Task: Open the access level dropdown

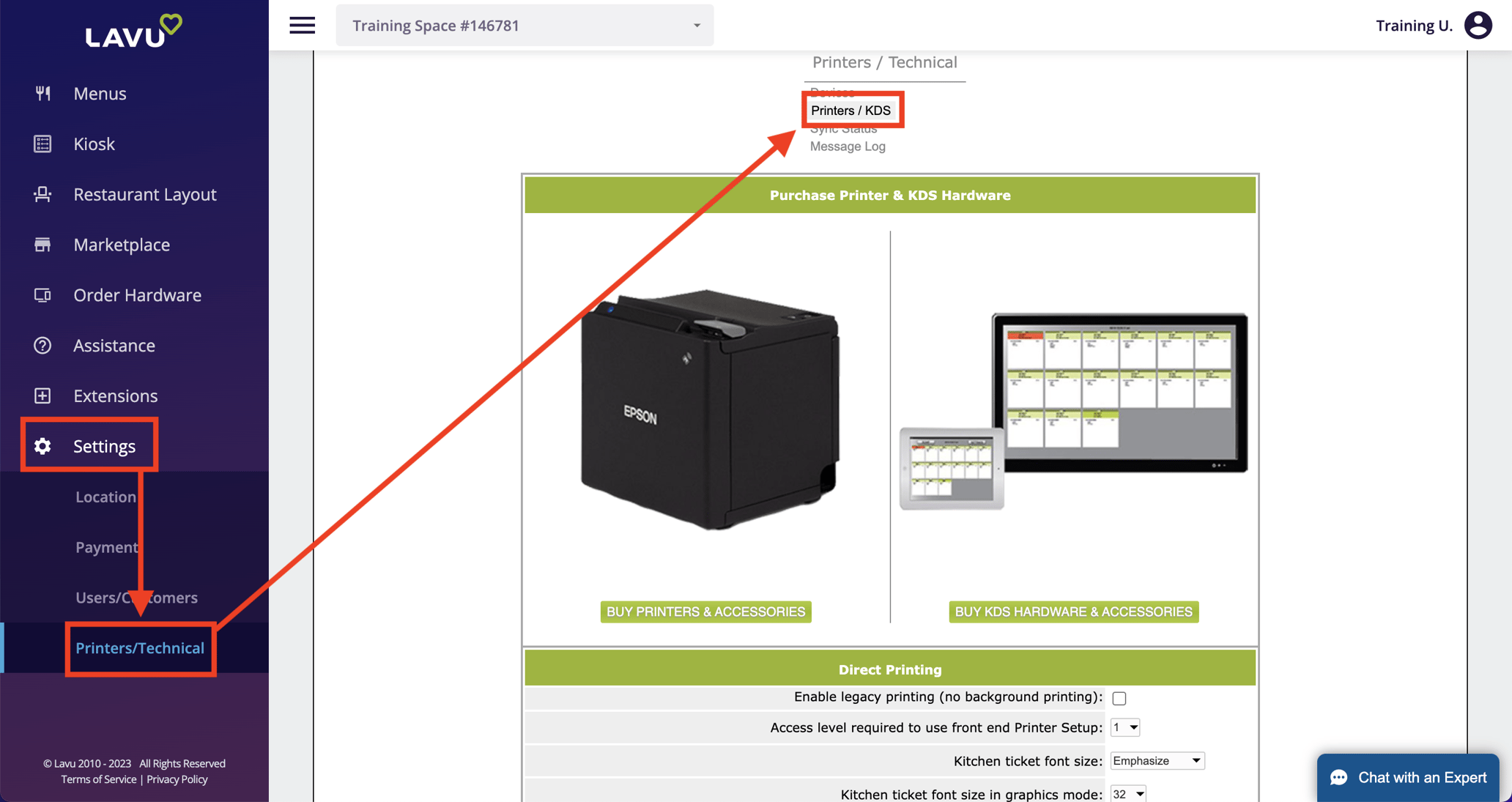Action: tap(1124, 727)
